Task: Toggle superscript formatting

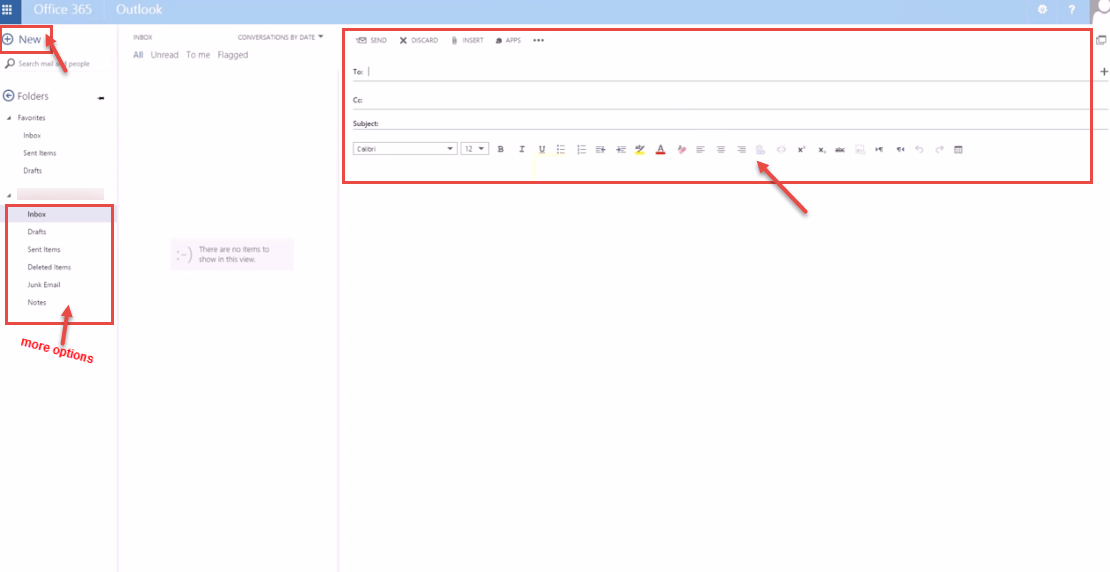Action: pos(801,149)
